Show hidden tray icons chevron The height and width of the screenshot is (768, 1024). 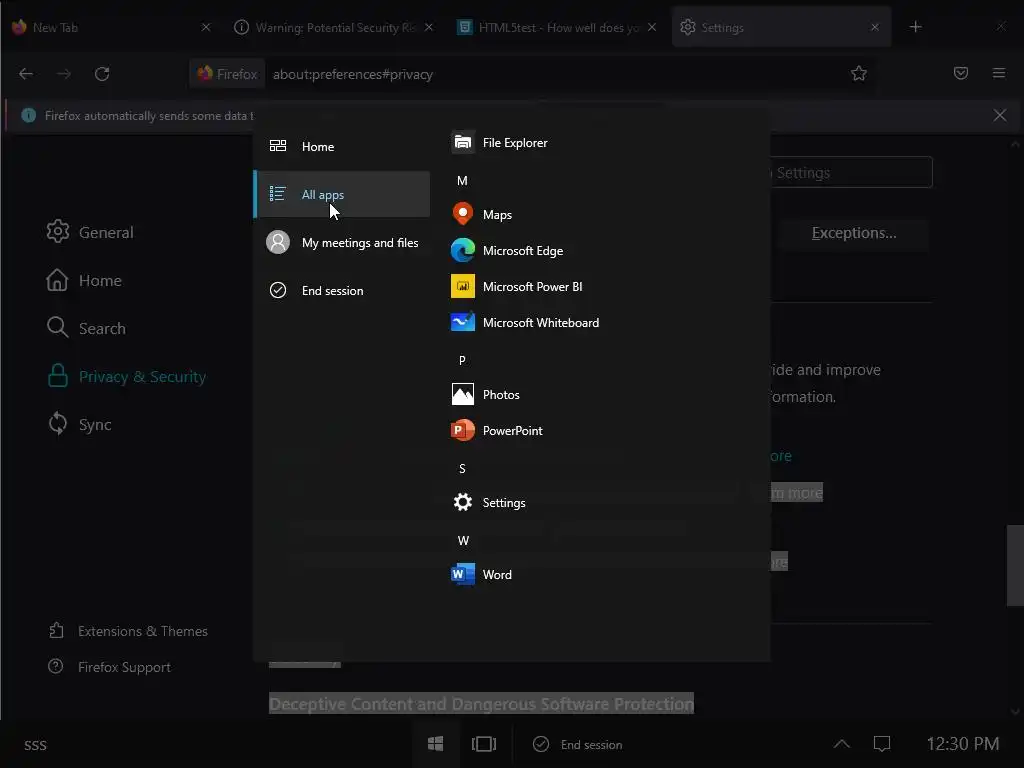pos(842,744)
